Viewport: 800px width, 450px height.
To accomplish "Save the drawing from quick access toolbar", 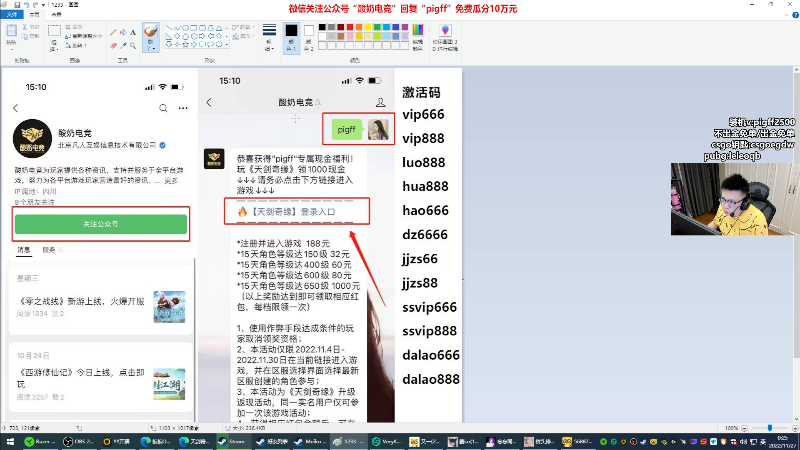I will tap(17, 5).
